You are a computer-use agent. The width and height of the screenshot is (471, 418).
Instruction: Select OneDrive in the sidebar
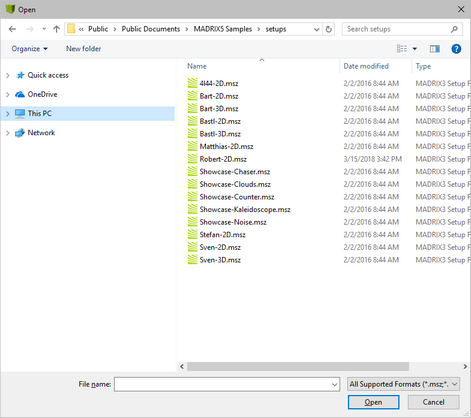(42, 94)
